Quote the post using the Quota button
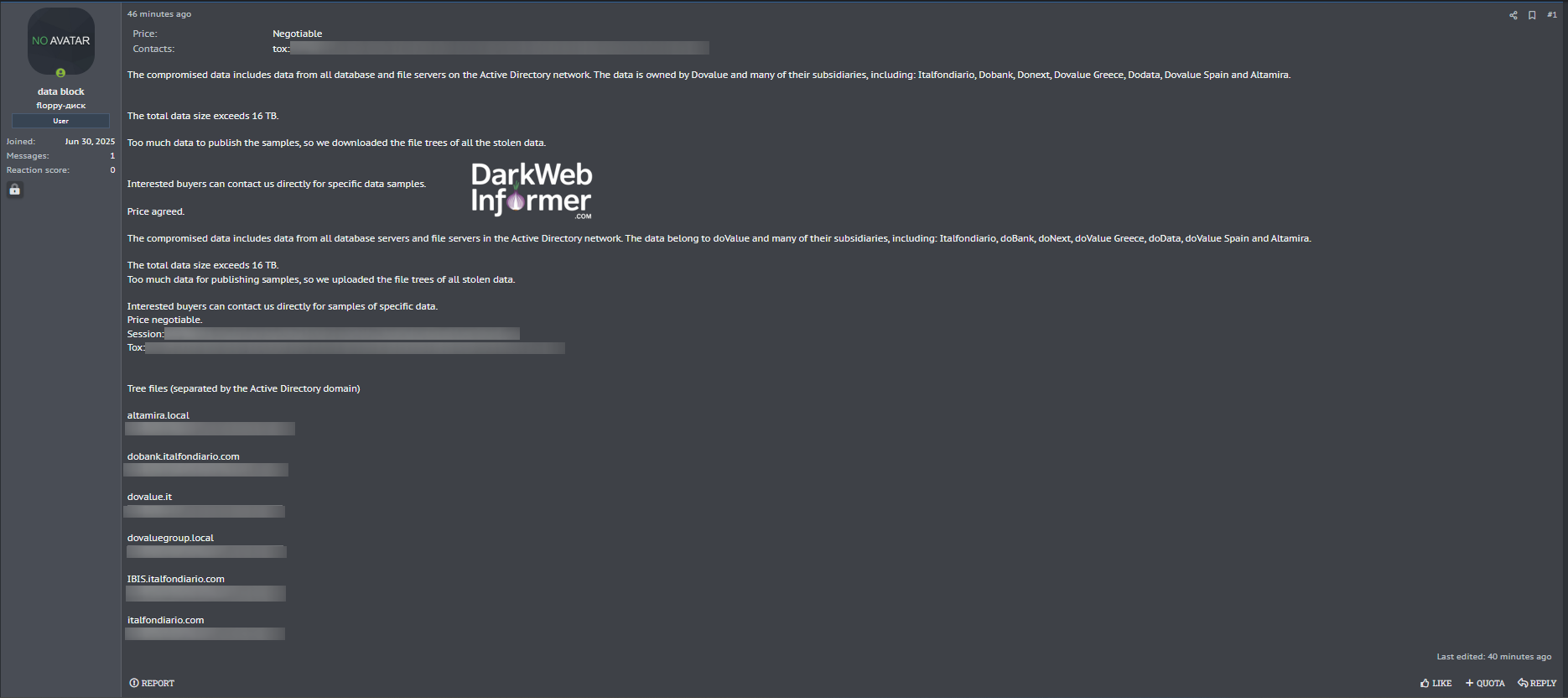The image size is (1568, 698). [1485, 683]
